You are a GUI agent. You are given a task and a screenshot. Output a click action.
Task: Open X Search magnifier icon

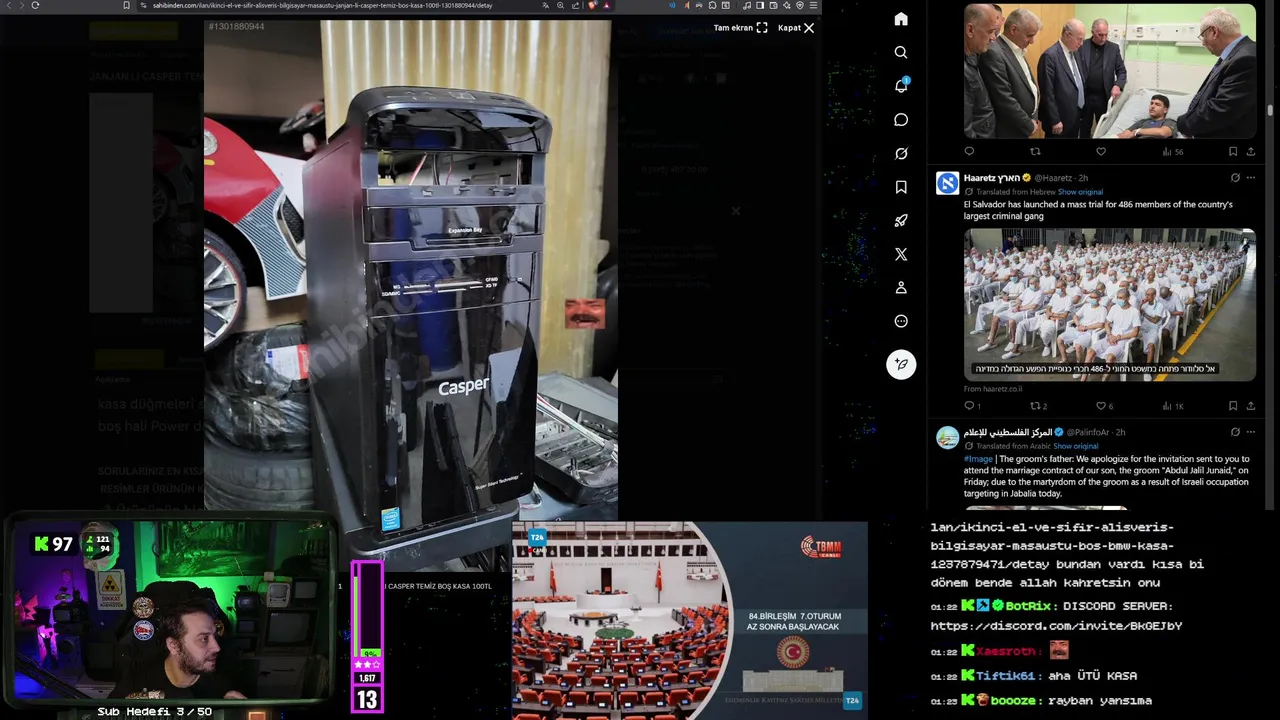tap(901, 52)
